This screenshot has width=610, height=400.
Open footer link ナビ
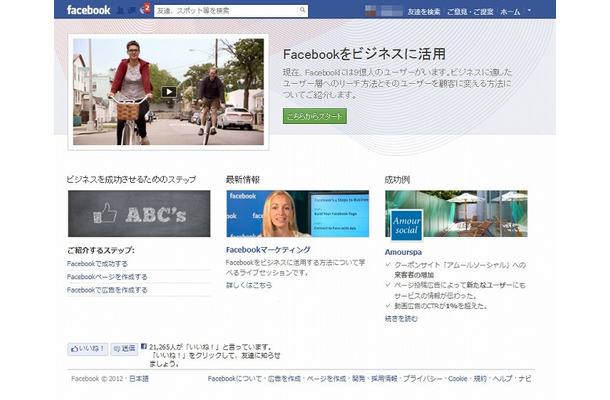pyautogui.click(x=525, y=379)
